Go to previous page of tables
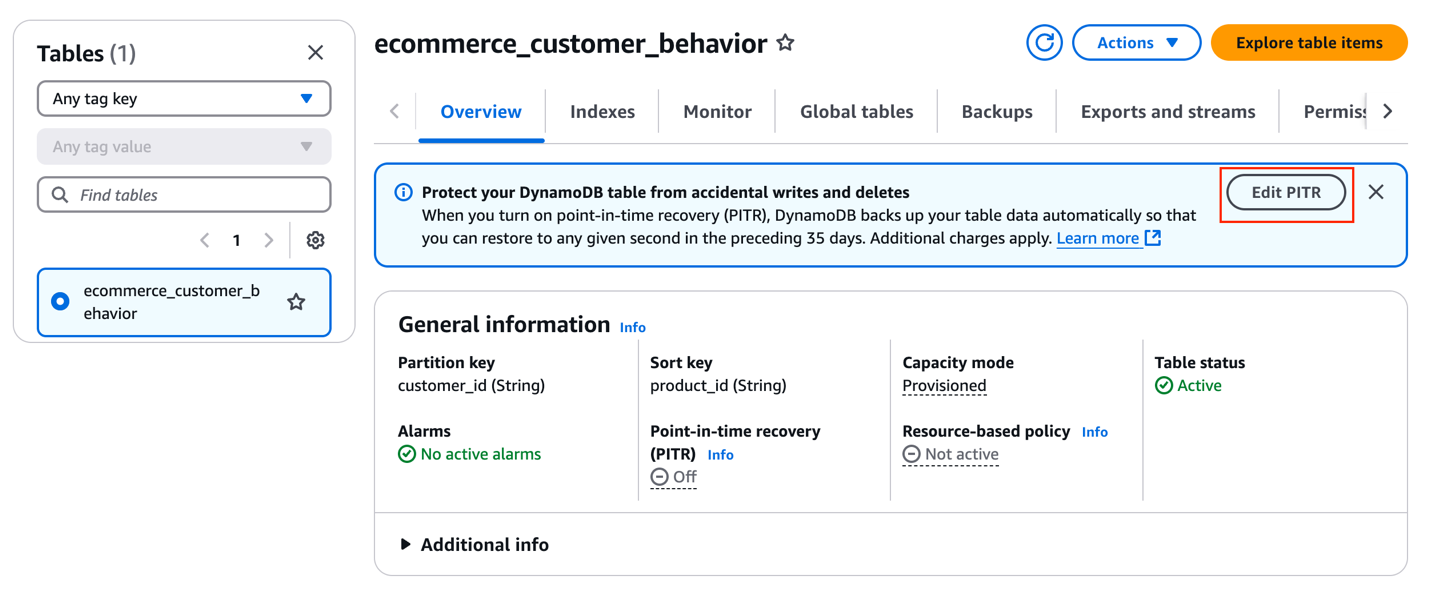The height and width of the screenshot is (590, 1430). tap(205, 240)
